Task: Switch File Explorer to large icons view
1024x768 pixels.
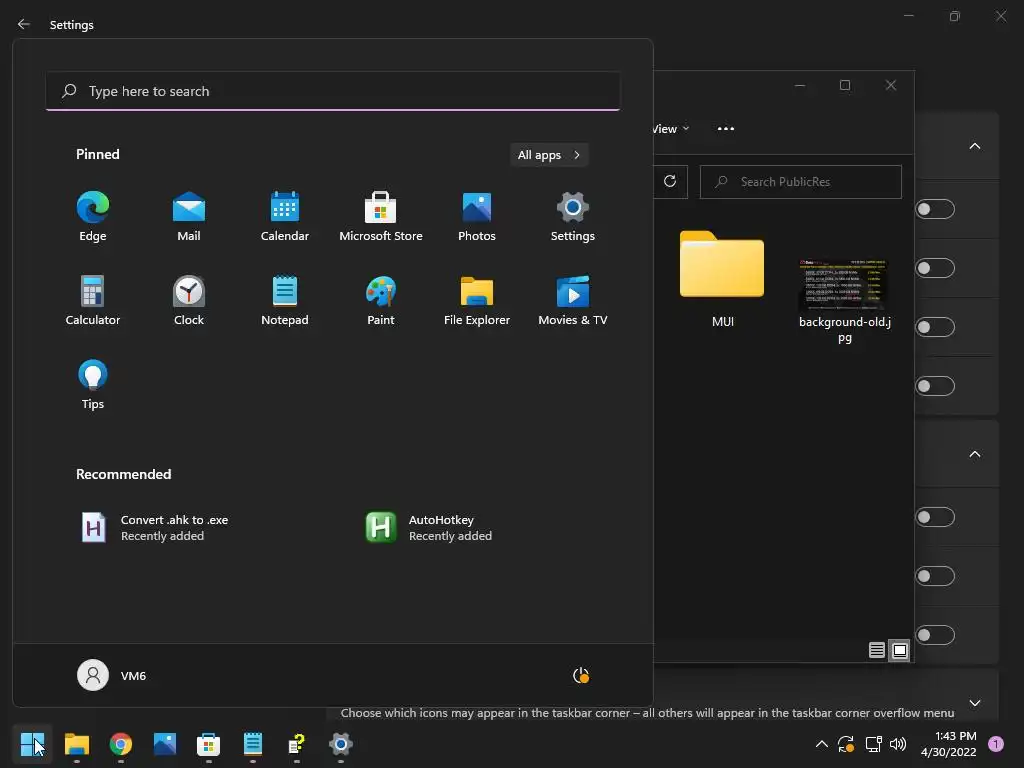Action: click(x=899, y=650)
